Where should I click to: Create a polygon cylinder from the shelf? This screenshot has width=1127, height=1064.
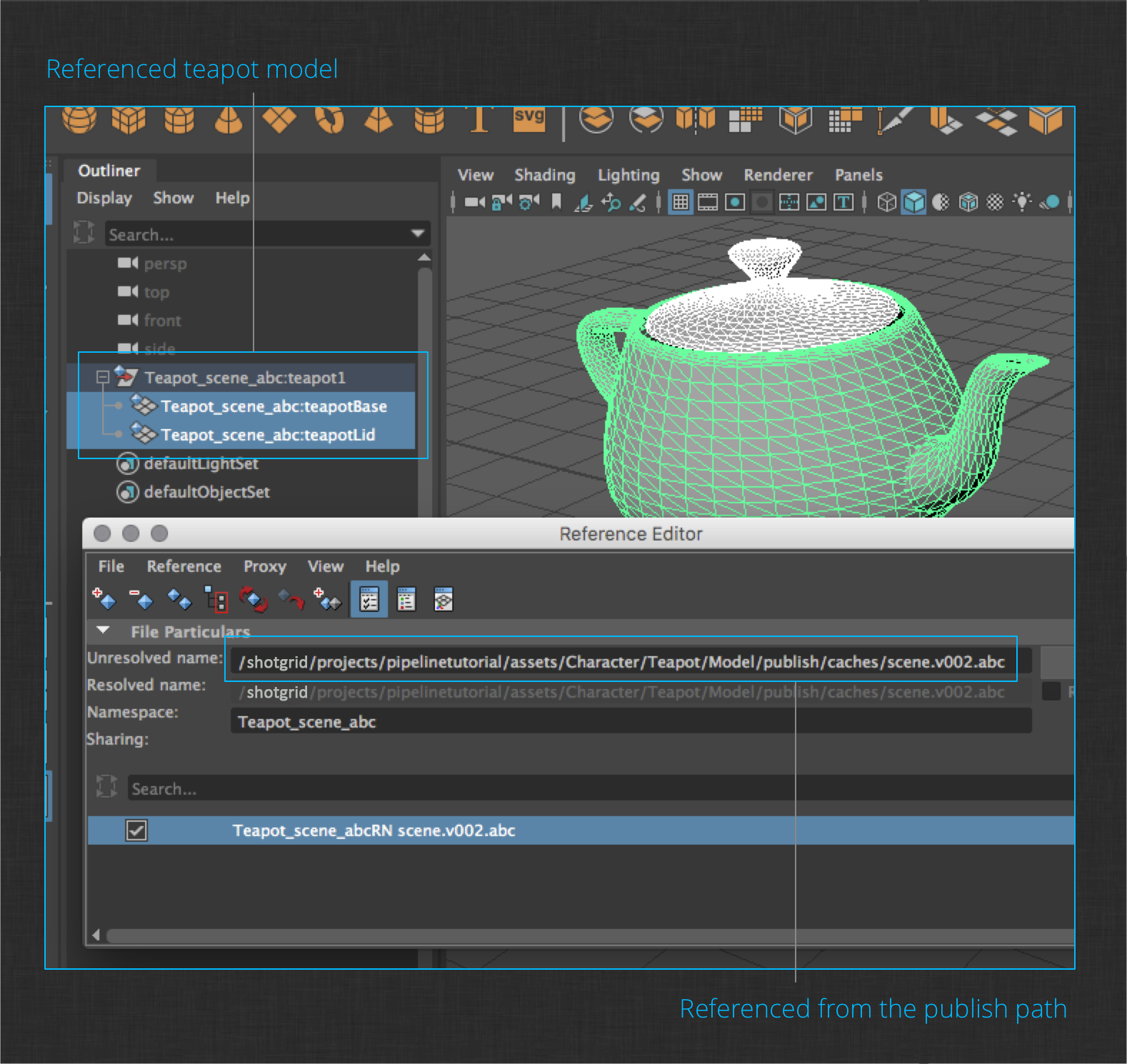click(179, 119)
